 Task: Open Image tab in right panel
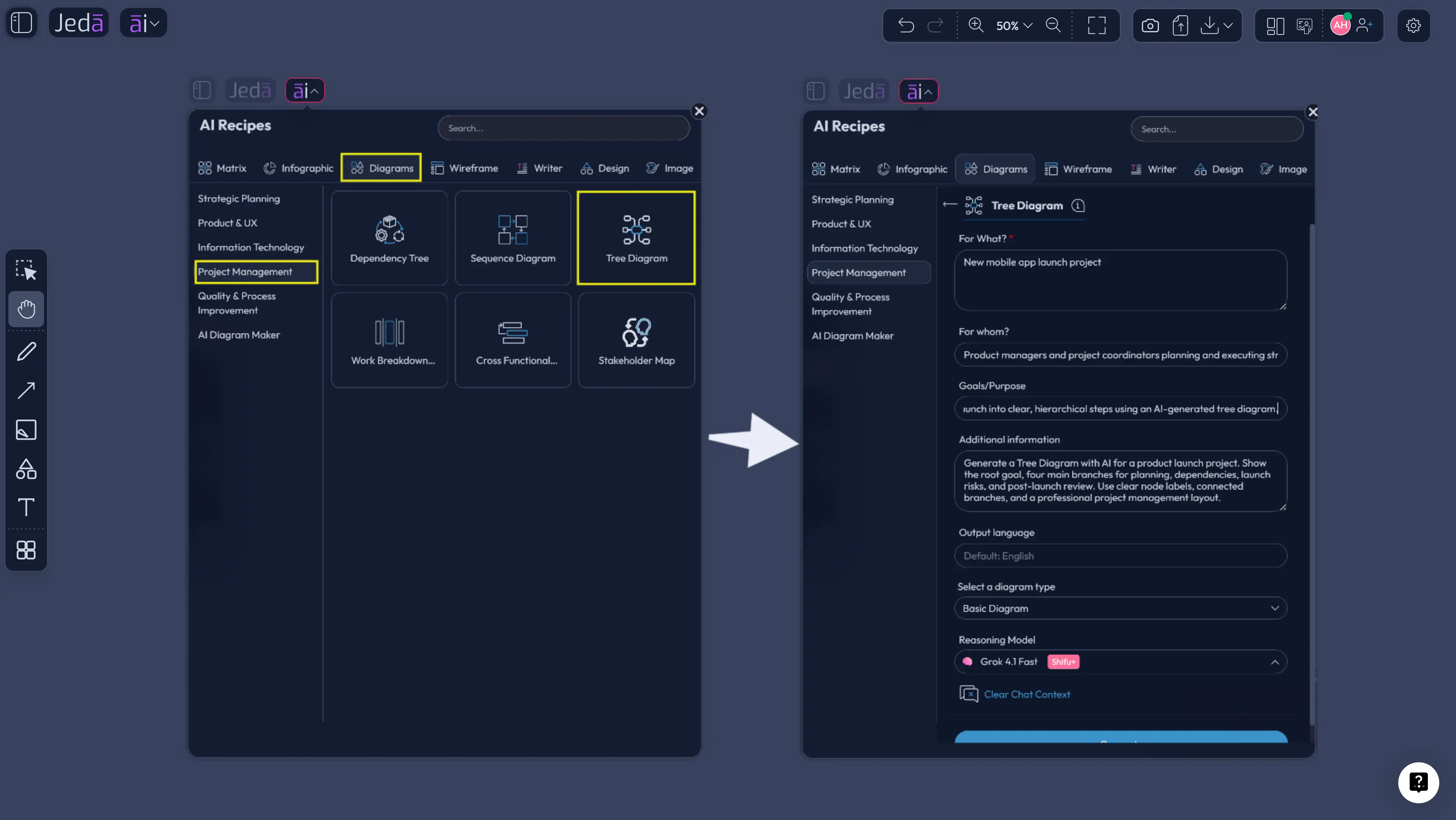coord(1284,169)
